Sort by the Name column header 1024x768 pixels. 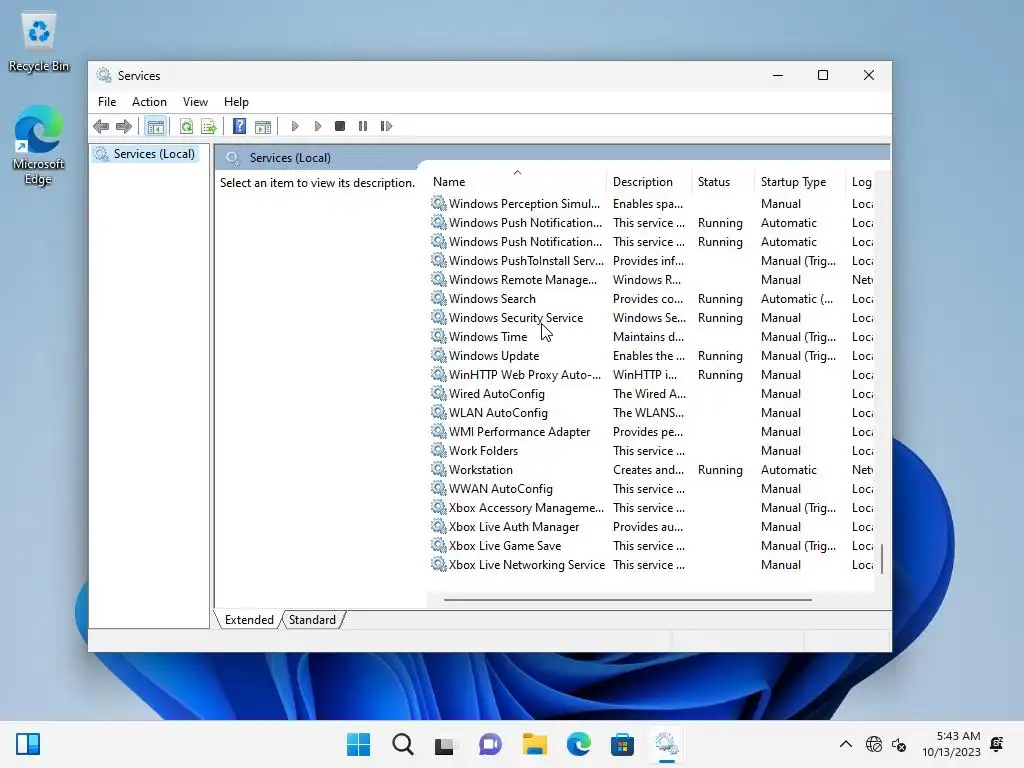click(x=517, y=182)
